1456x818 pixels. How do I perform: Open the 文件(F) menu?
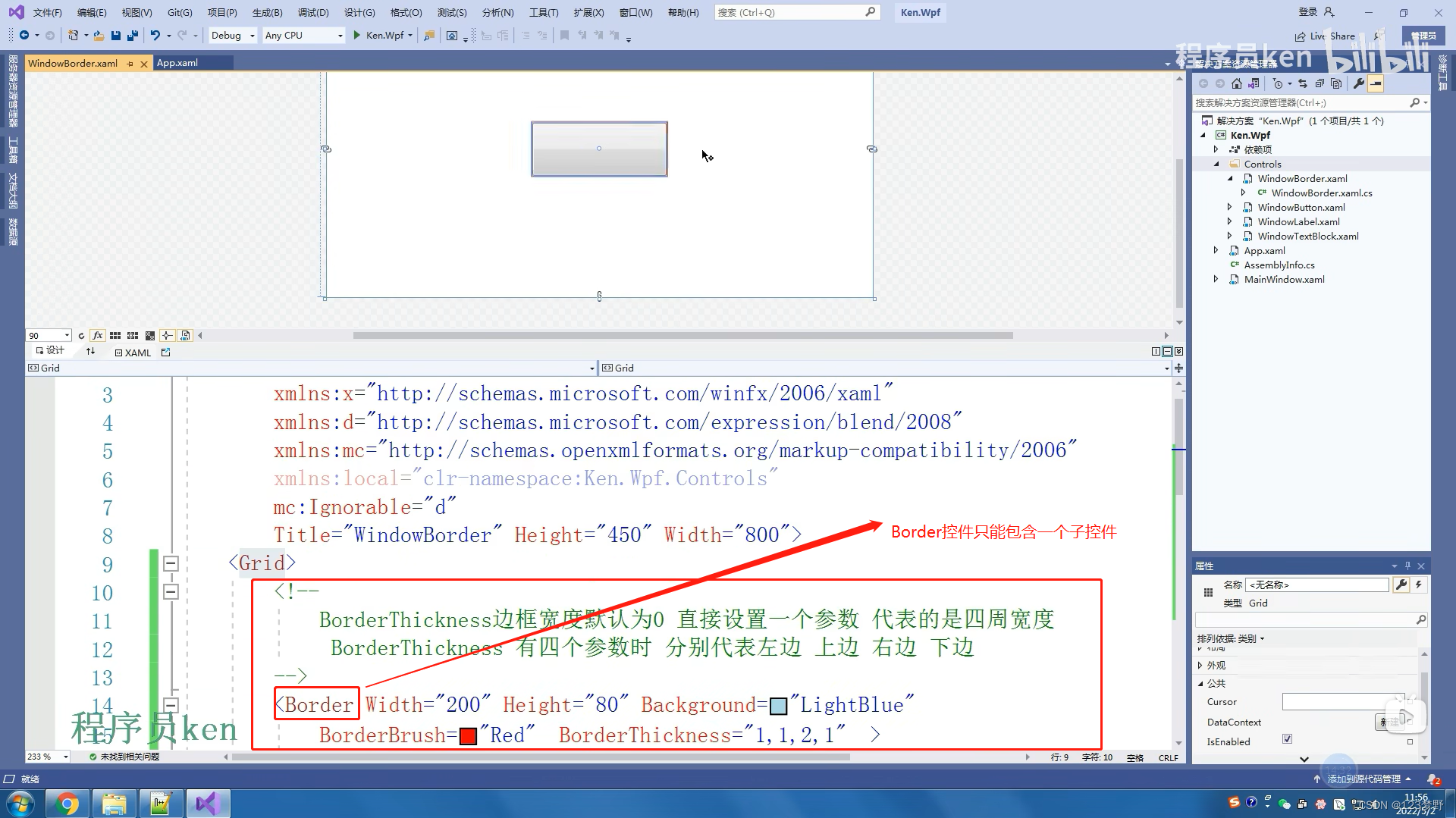tap(47, 13)
